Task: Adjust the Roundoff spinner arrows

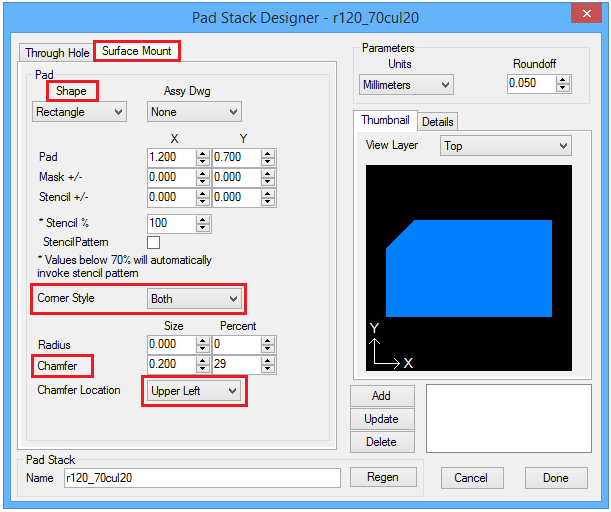Action: click(x=549, y=84)
